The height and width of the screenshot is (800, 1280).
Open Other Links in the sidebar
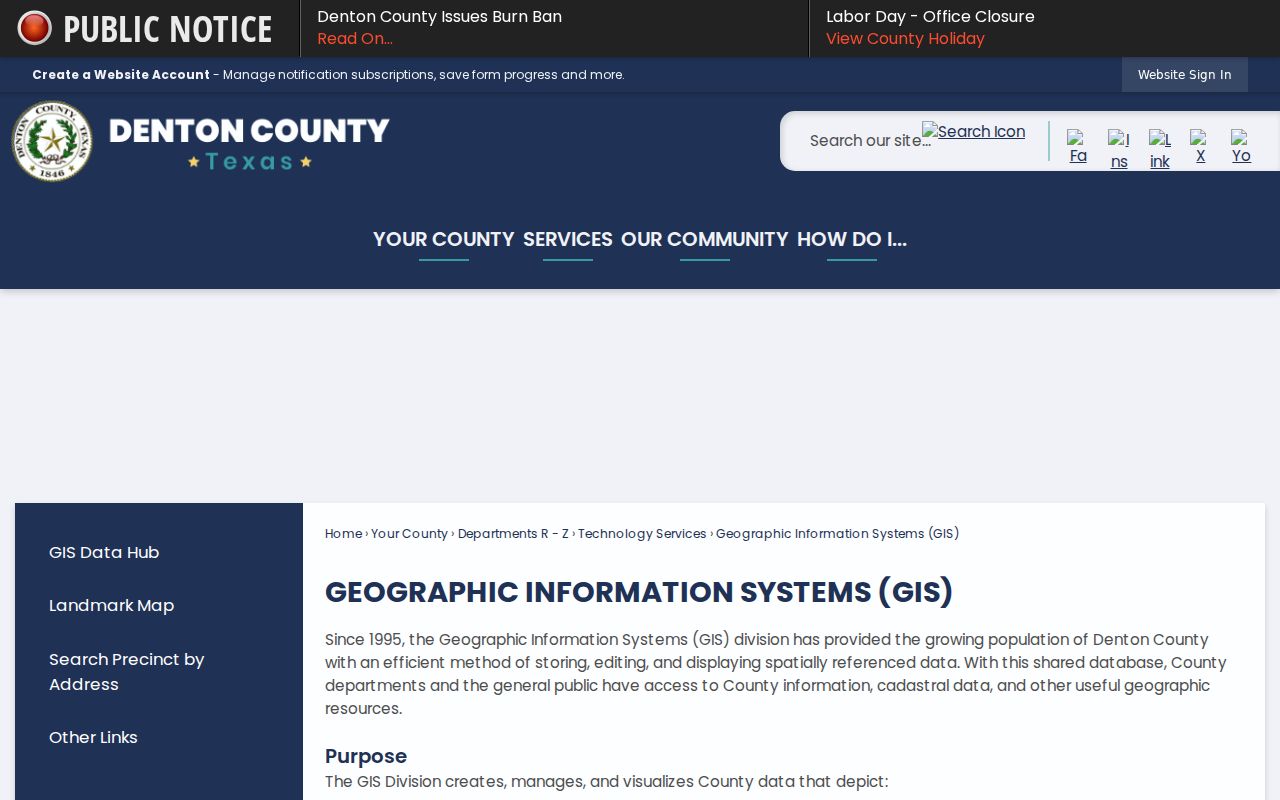click(x=93, y=737)
